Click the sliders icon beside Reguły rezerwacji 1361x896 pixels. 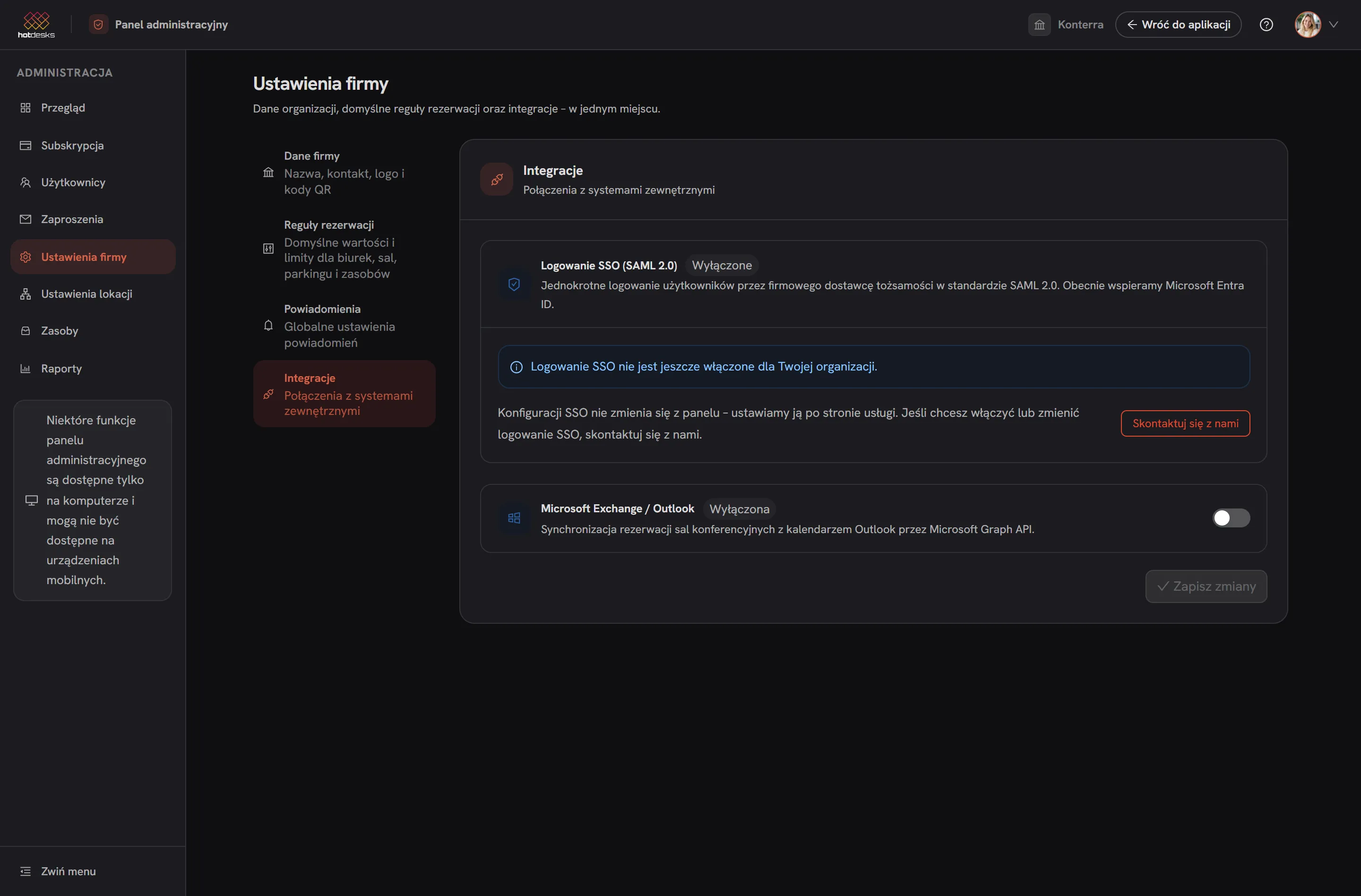click(x=268, y=248)
